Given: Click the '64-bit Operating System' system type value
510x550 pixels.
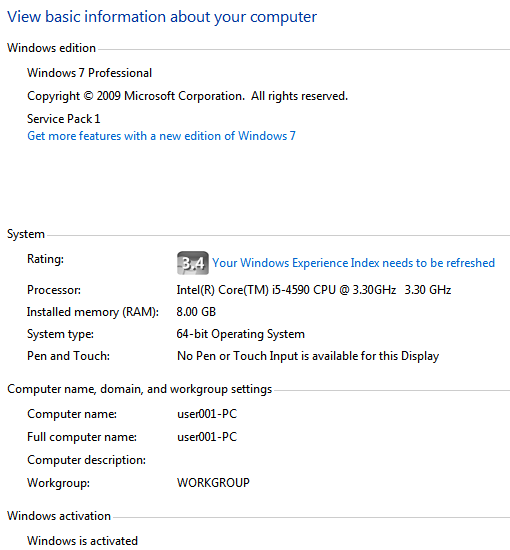Looking at the screenshot, I should pos(241,334).
